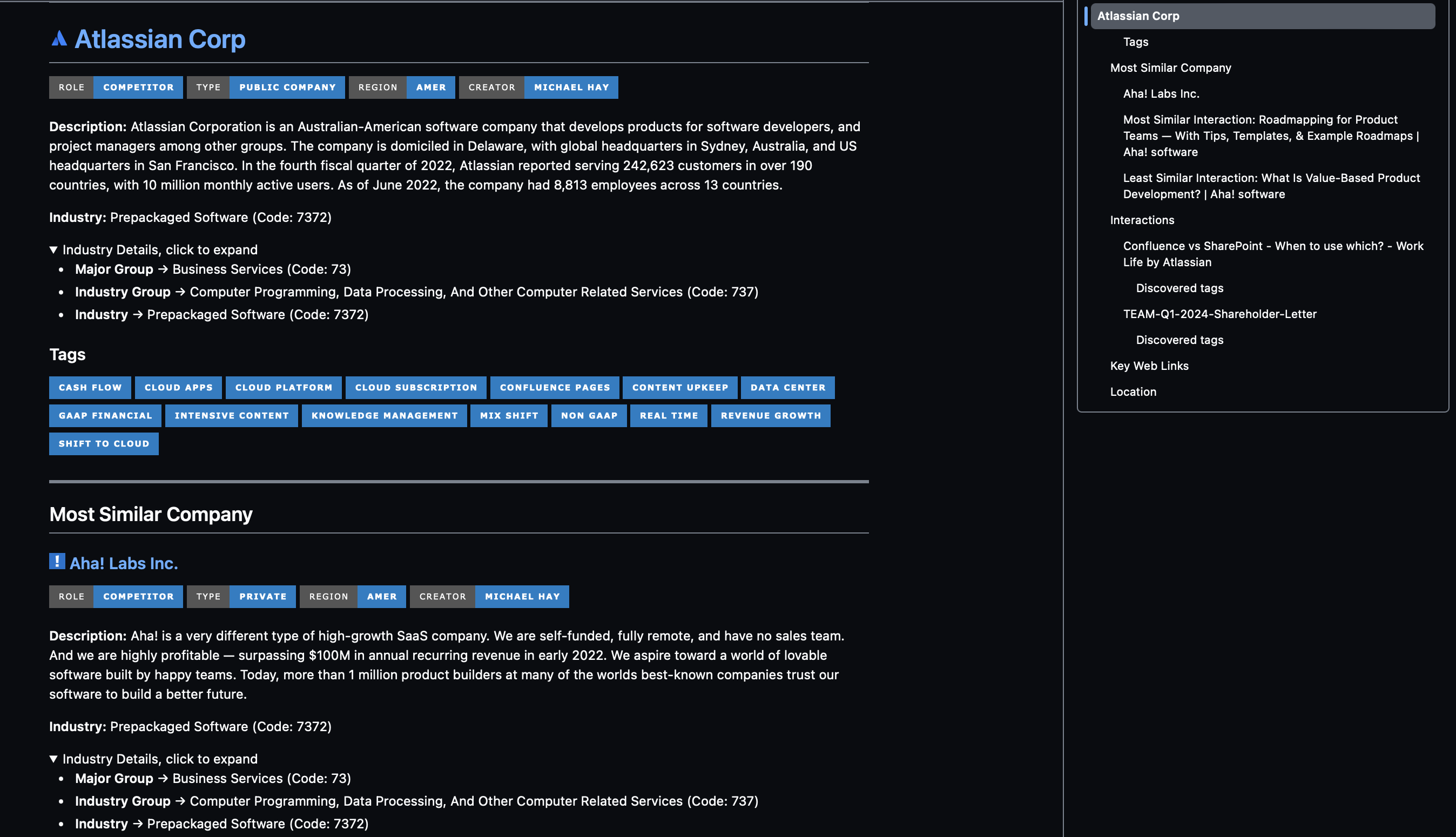This screenshot has width=1456, height=837.
Task: Click the PRIVATE type badge
Action: pos(262,597)
